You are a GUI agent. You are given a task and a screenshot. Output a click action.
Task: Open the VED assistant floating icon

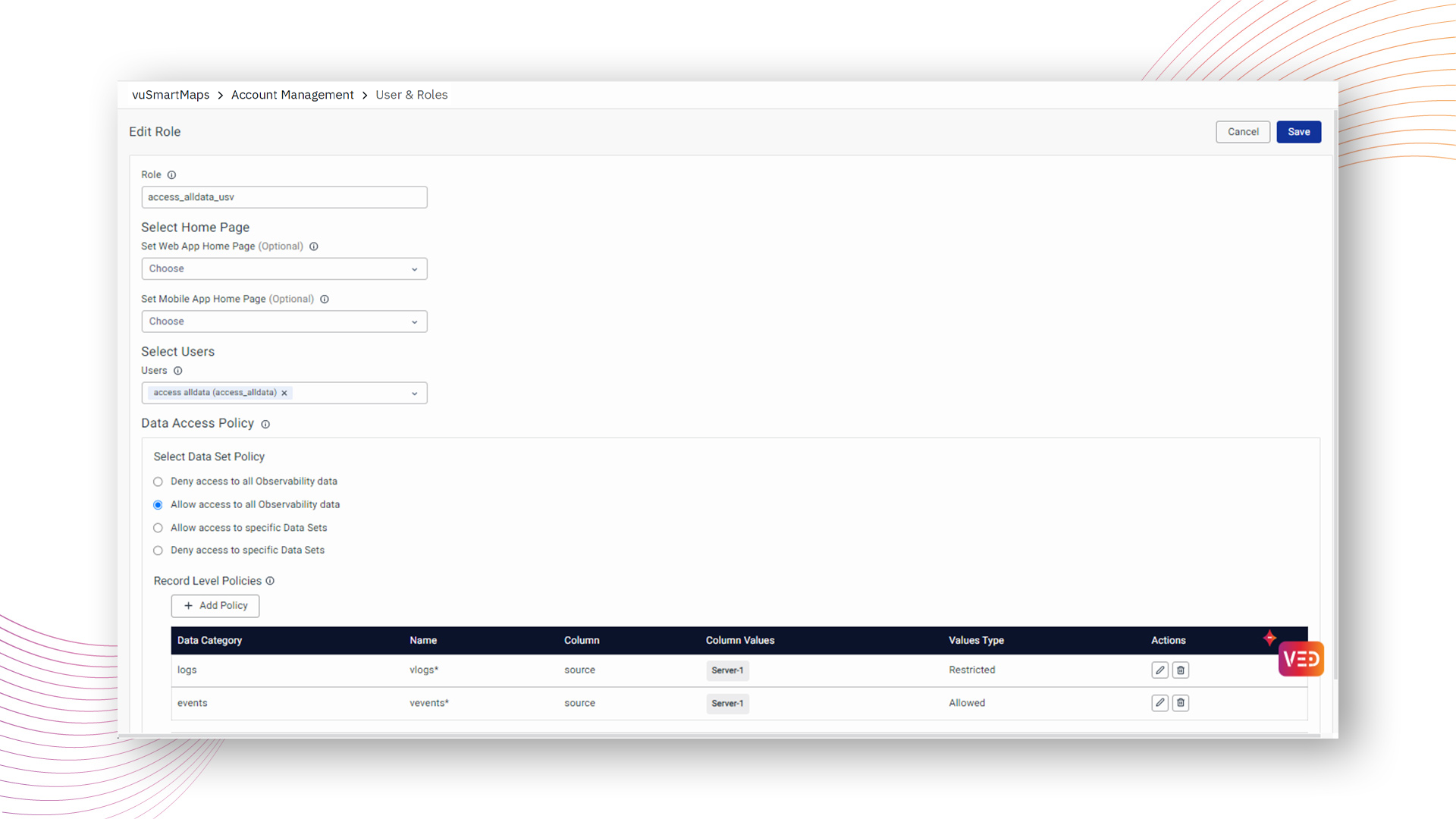[1301, 659]
